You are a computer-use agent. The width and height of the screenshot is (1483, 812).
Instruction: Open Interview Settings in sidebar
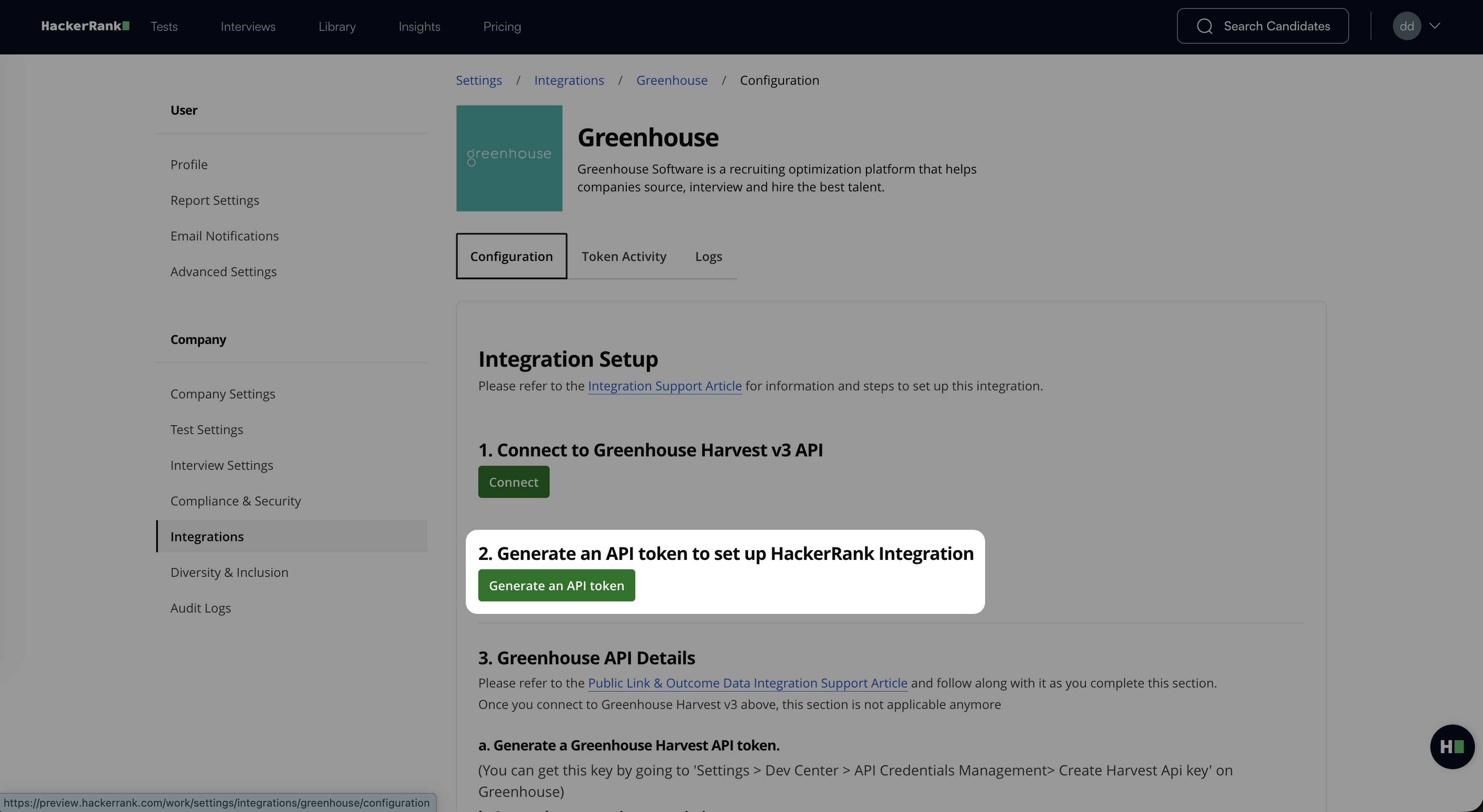pyautogui.click(x=222, y=465)
